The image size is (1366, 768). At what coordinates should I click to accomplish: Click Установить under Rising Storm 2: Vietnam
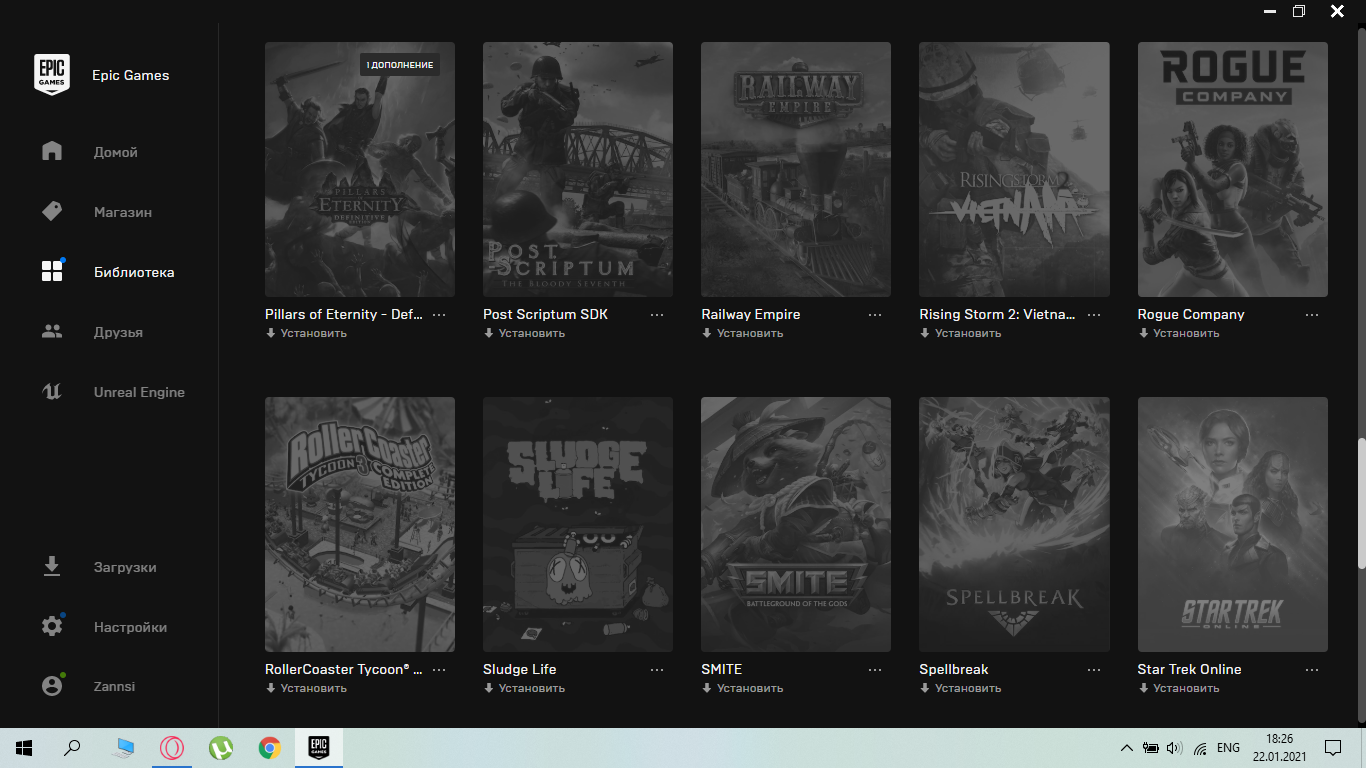pyautogui.click(x=960, y=333)
